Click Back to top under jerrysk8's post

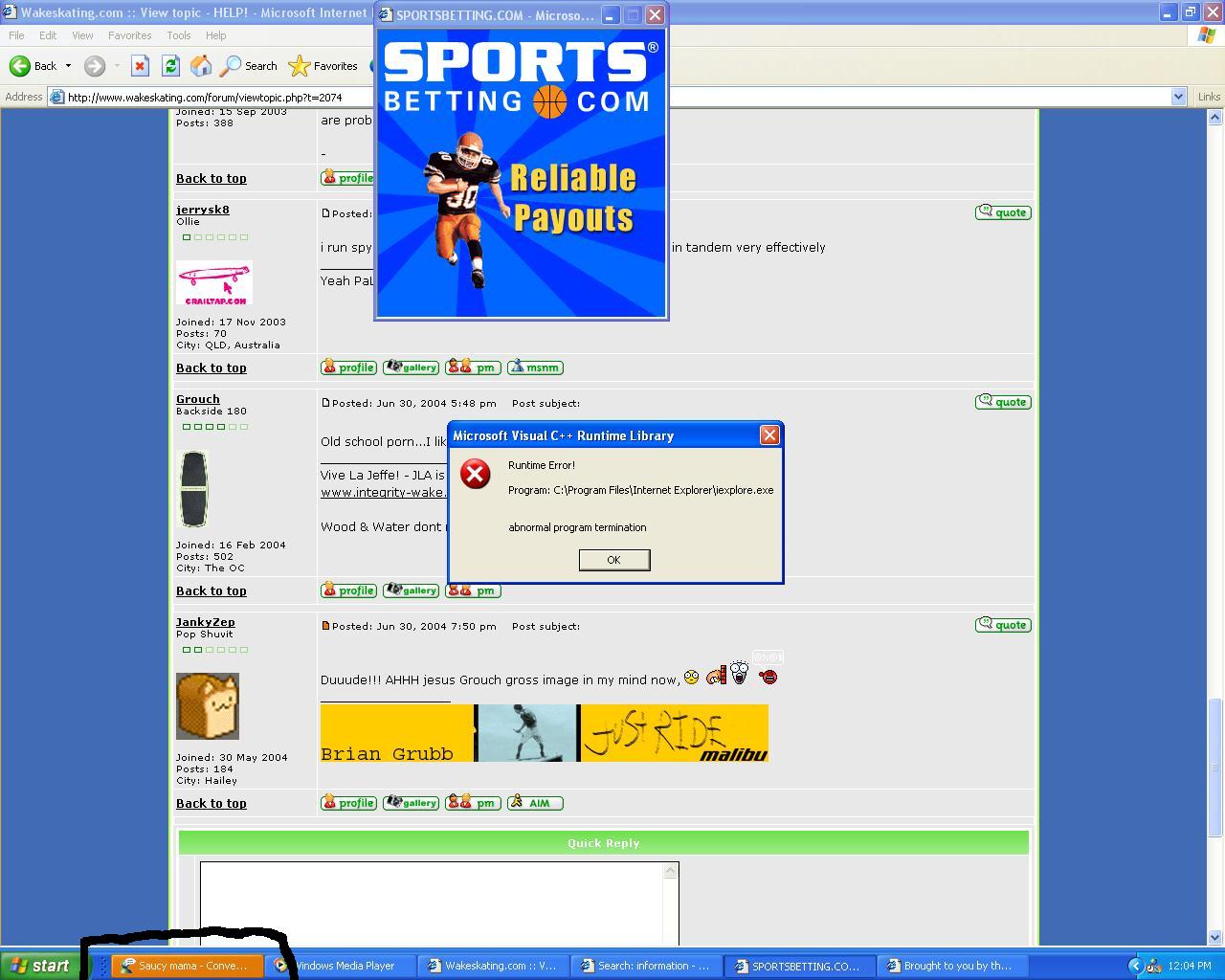pyautogui.click(x=212, y=367)
